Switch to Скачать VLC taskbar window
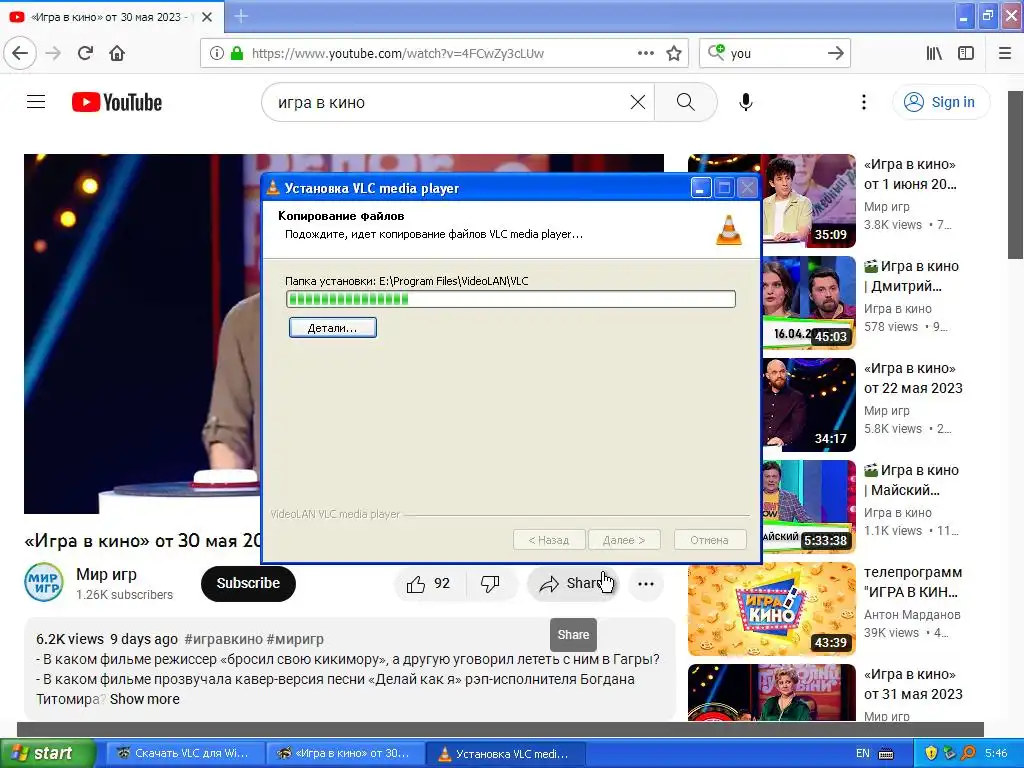 click(x=184, y=754)
